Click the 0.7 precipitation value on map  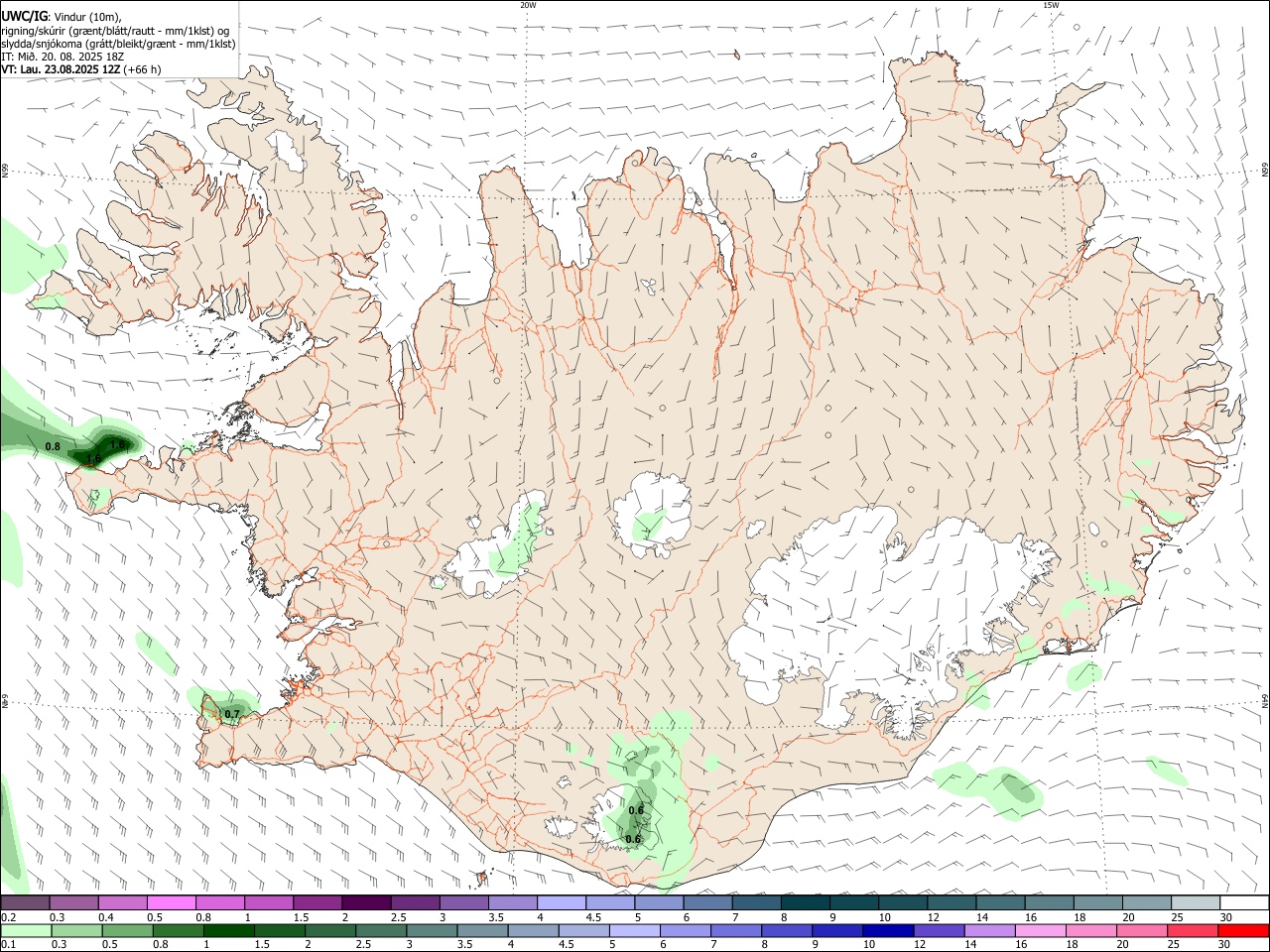[x=232, y=714]
